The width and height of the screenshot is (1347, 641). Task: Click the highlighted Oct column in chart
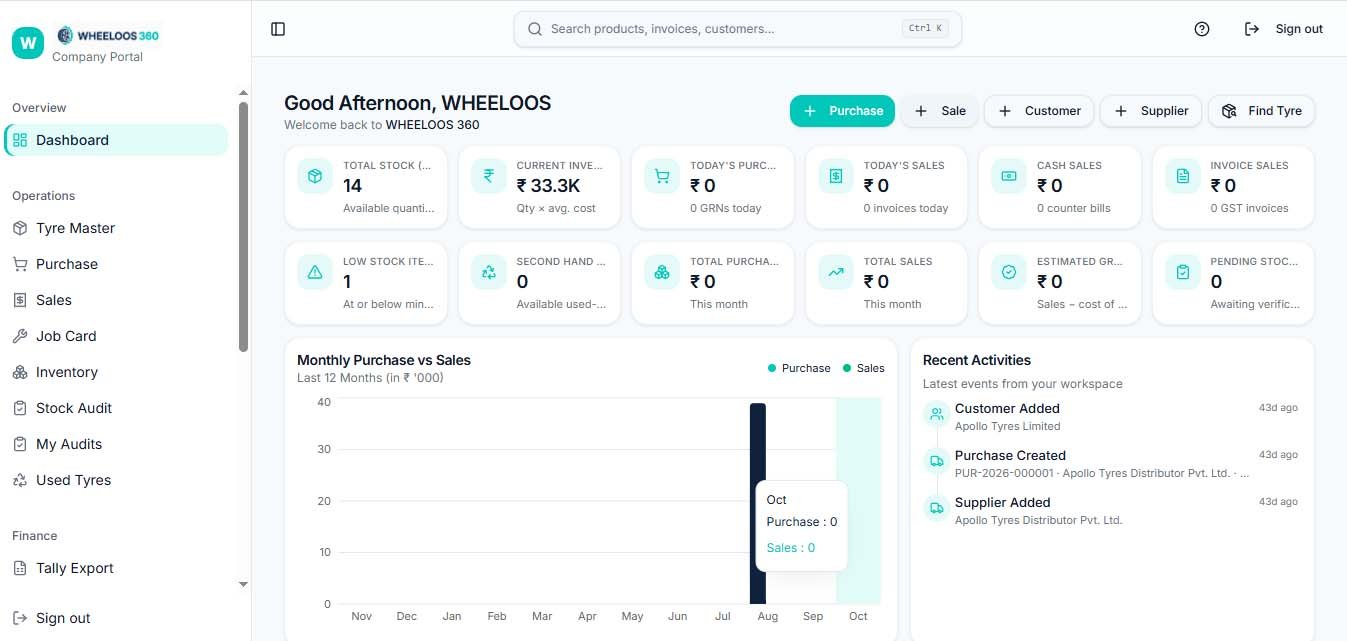(x=858, y=500)
